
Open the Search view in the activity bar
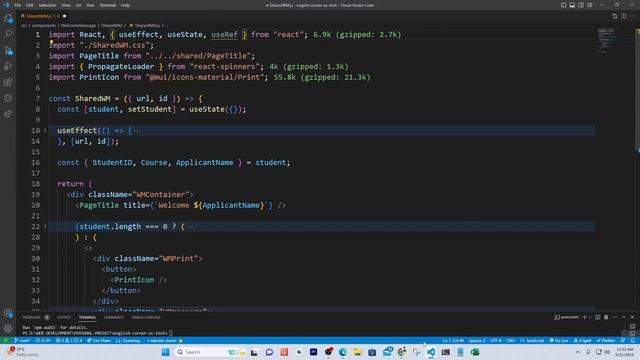[8, 34]
